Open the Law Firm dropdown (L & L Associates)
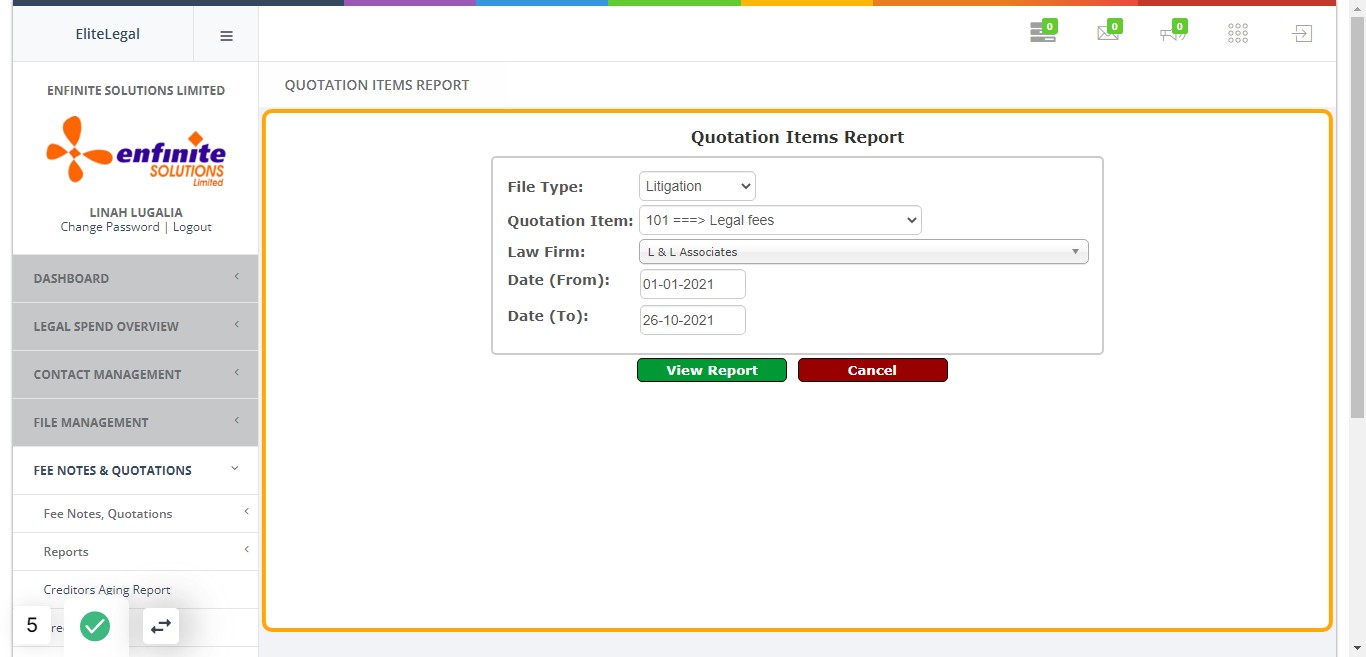The height and width of the screenshot is (657, 1366). 864,252
